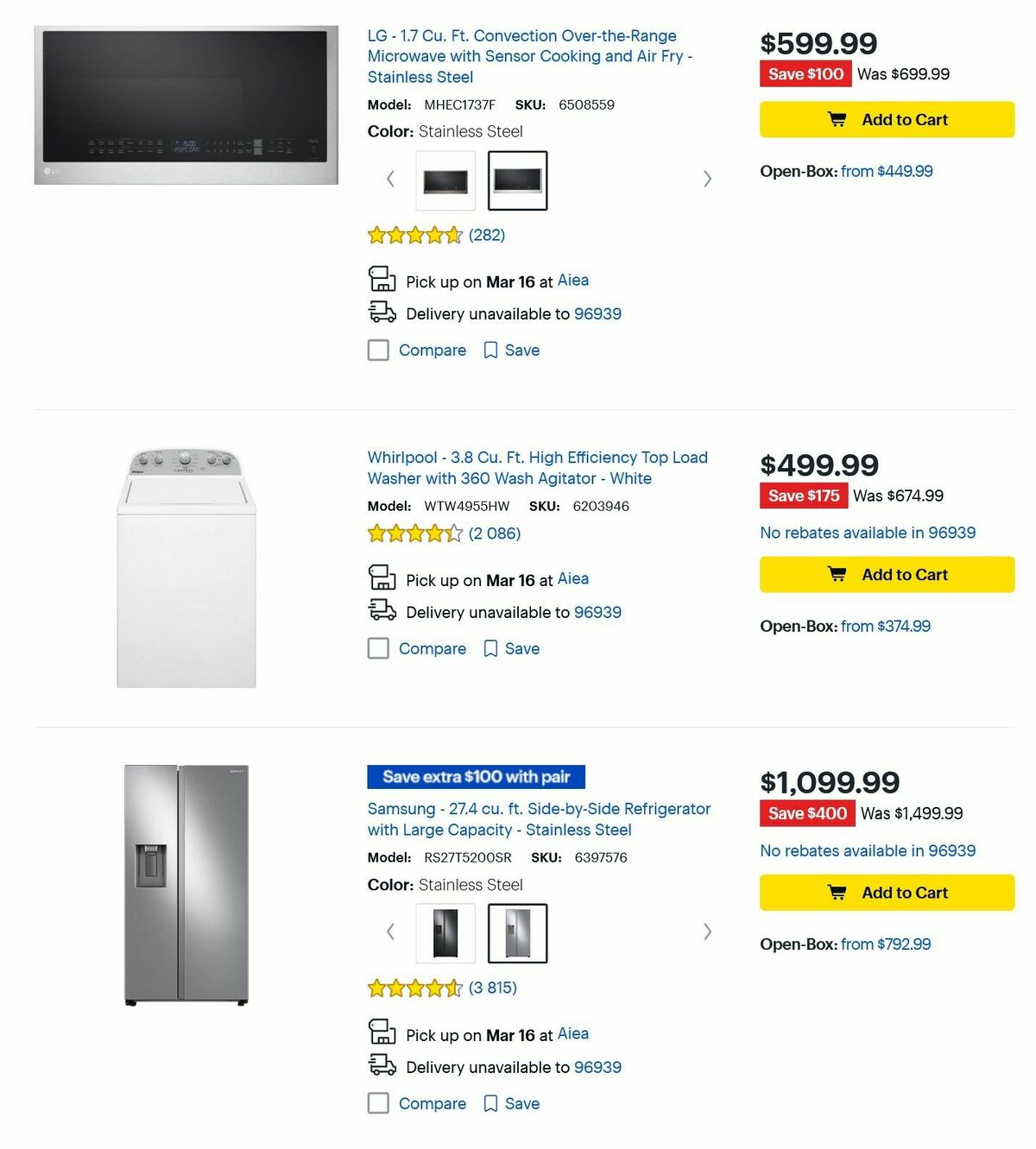Click the cart icon inside Samsung's Add to Cart button

click(837, 892)
